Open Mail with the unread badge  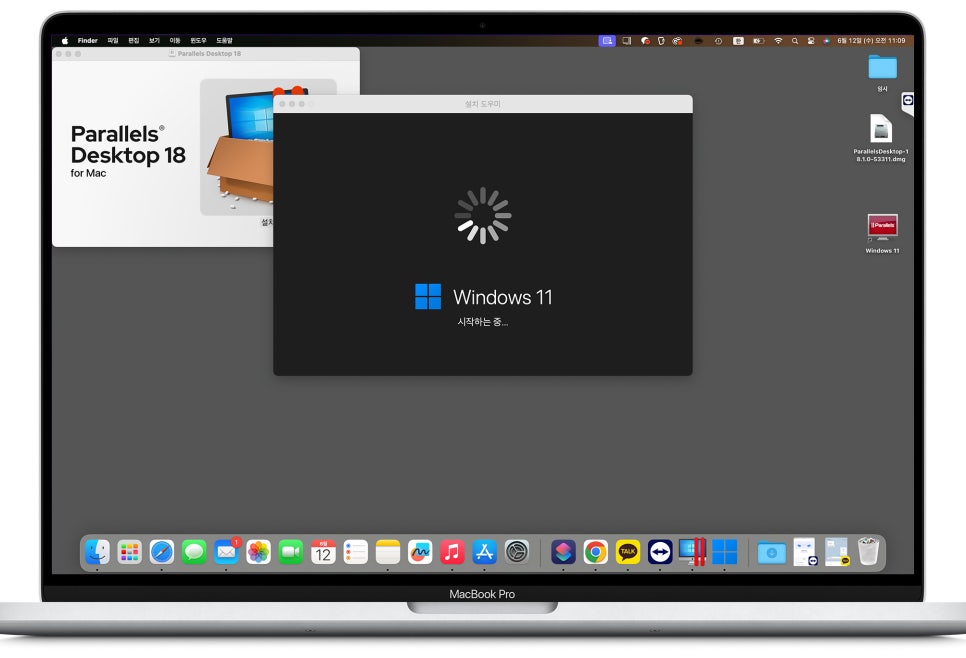(x=227, y=552)
